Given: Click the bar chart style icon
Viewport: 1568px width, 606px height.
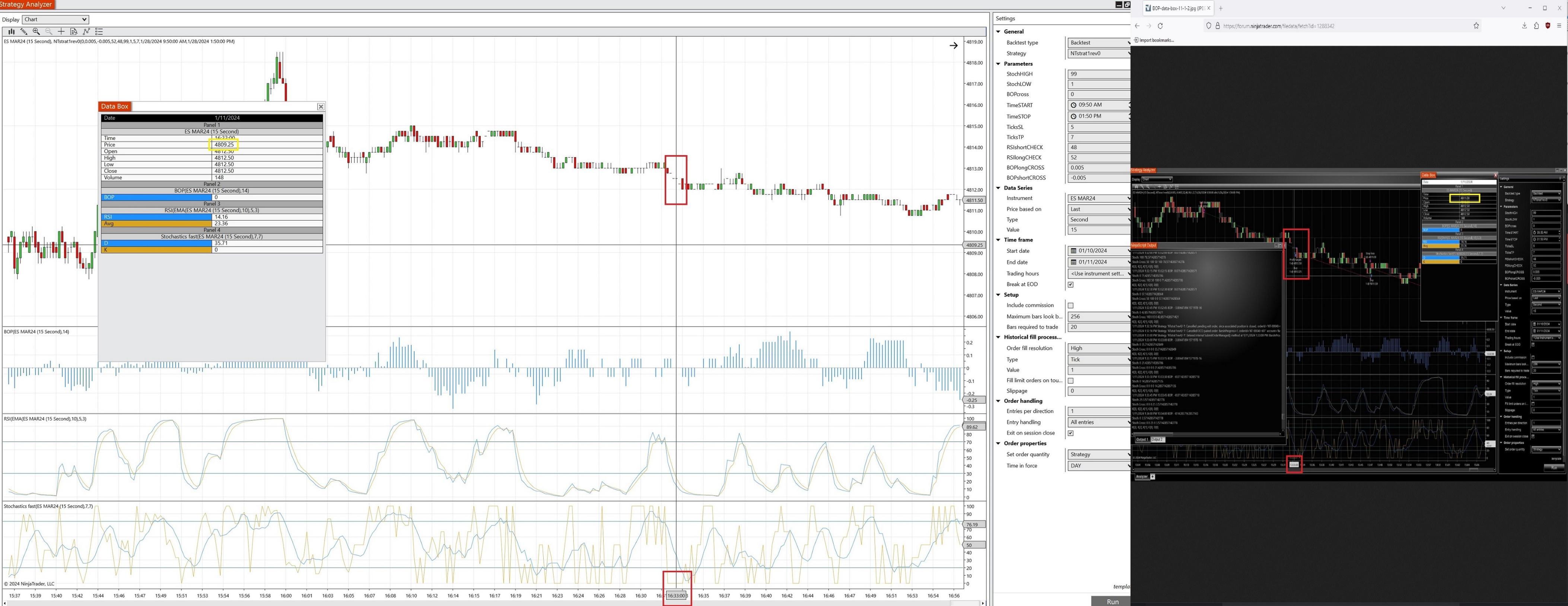Looking at the screenshot, I should [x=11, y=31].
